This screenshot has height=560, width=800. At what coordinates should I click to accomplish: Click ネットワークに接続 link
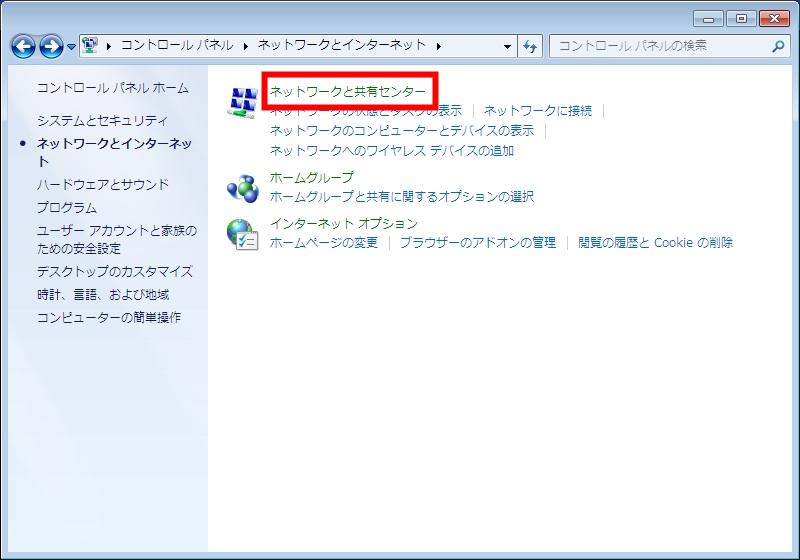[538, 111]
